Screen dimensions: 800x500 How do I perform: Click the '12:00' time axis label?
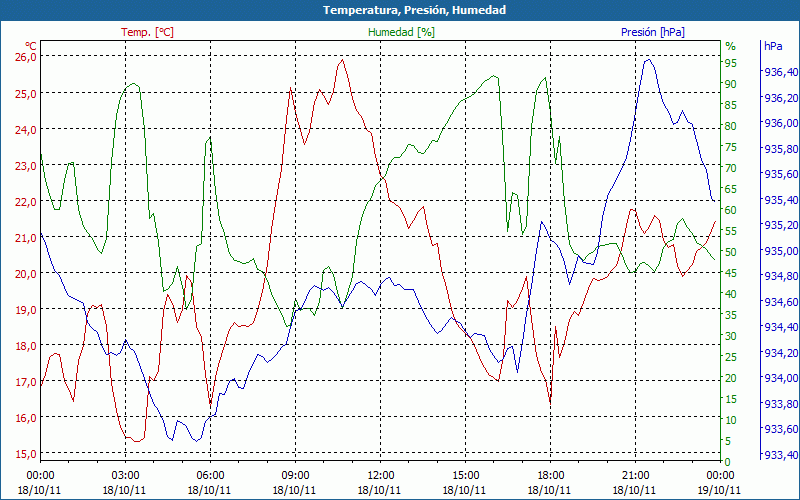pos(380,476)
